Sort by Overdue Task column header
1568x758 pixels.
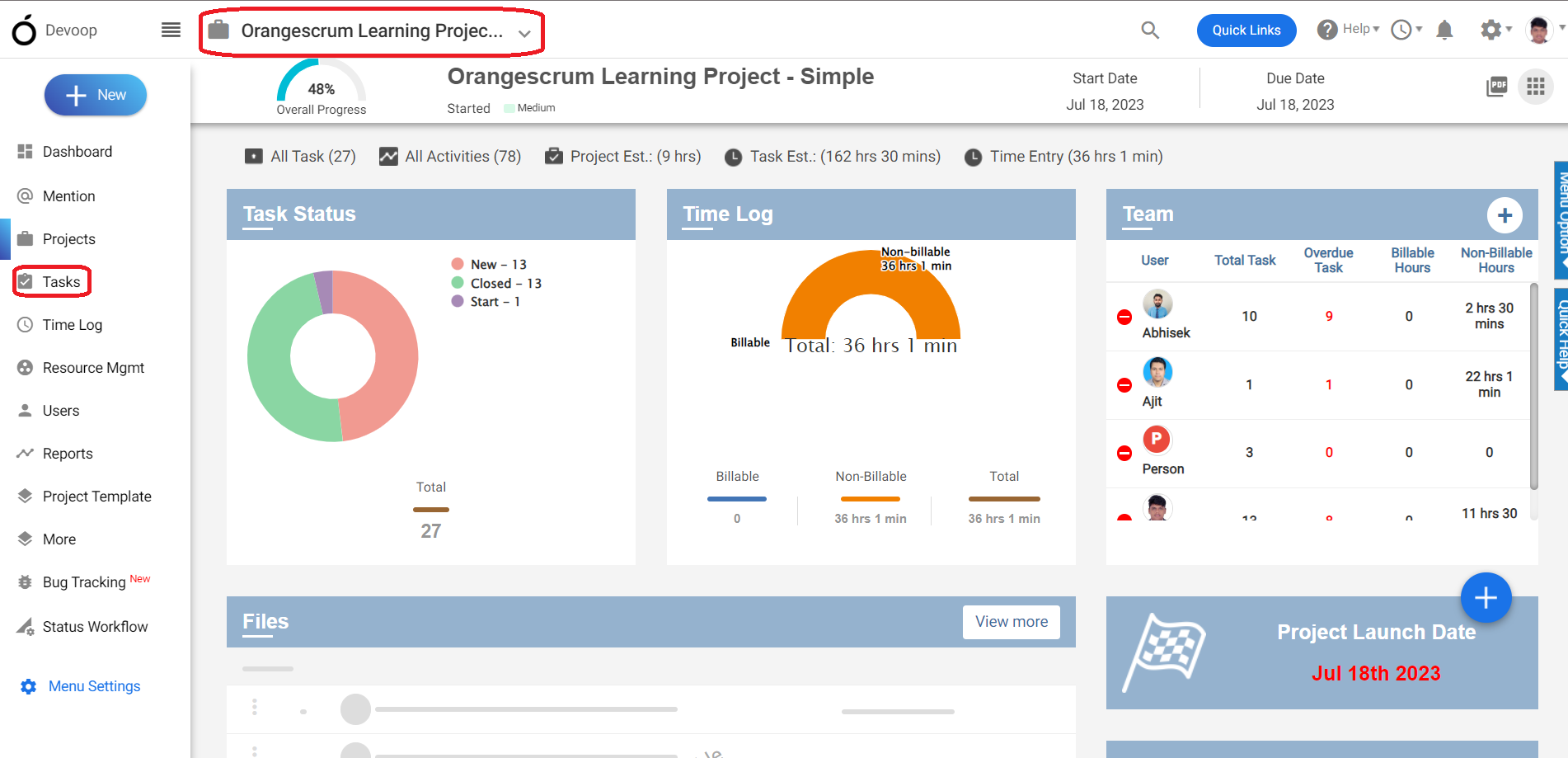pos(1328,261)
